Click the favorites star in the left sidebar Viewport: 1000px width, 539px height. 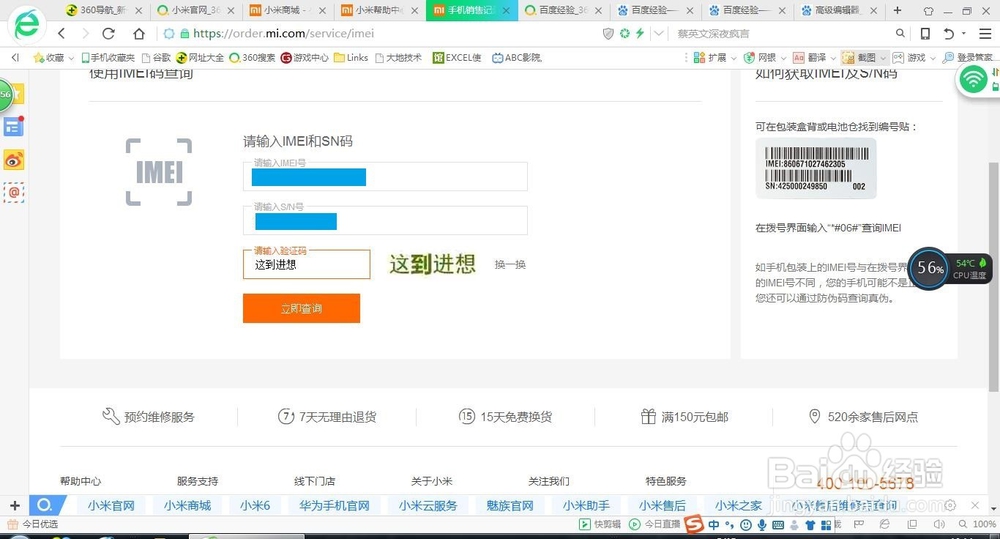click(x=17, y=95)
